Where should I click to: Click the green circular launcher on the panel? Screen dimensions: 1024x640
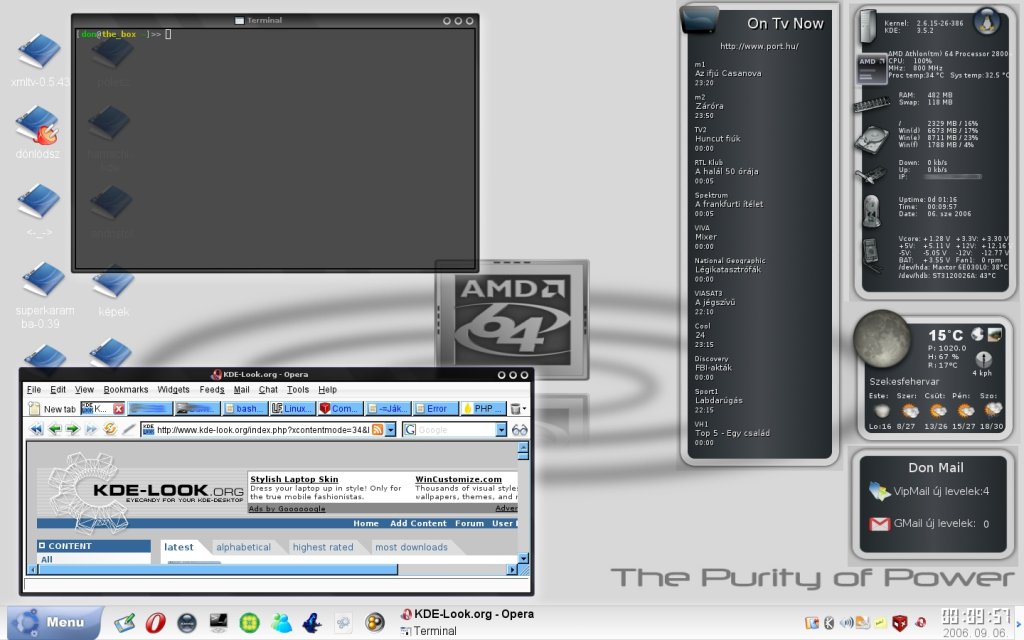coord(249,622)
